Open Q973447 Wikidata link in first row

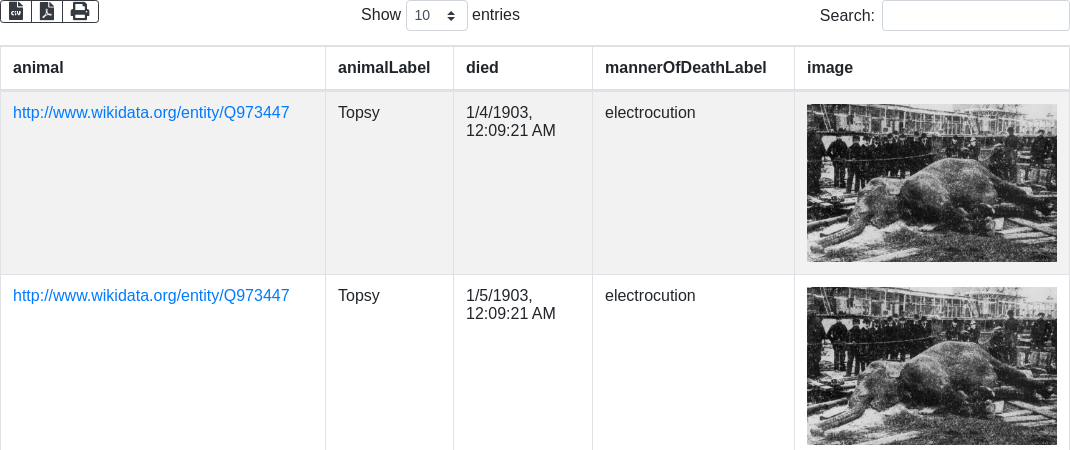151,113
